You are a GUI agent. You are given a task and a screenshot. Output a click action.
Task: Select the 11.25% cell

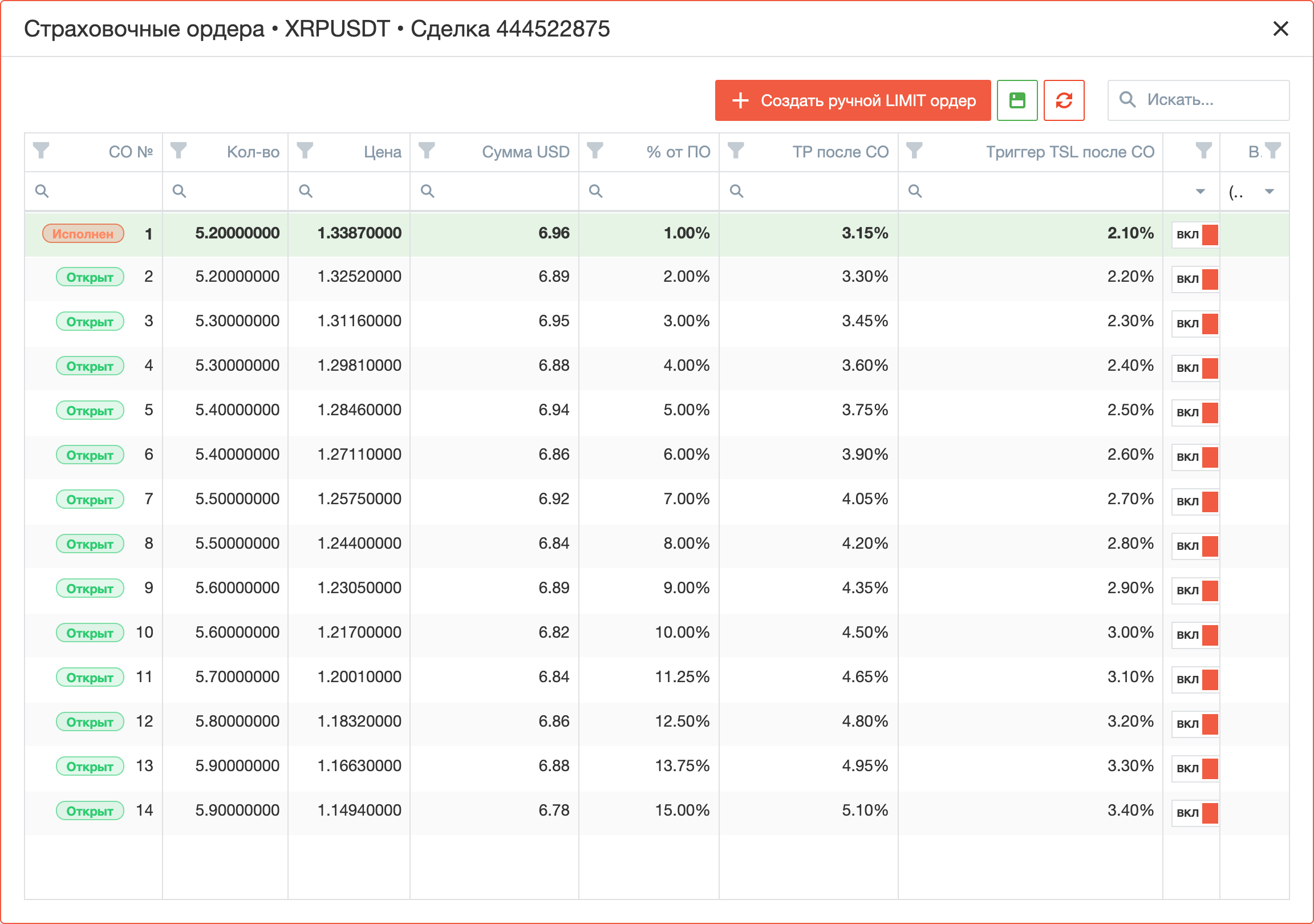[x=682, y=676]
